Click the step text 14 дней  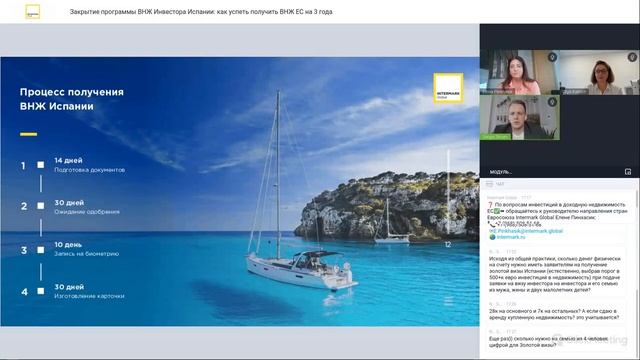click(69, 160)
